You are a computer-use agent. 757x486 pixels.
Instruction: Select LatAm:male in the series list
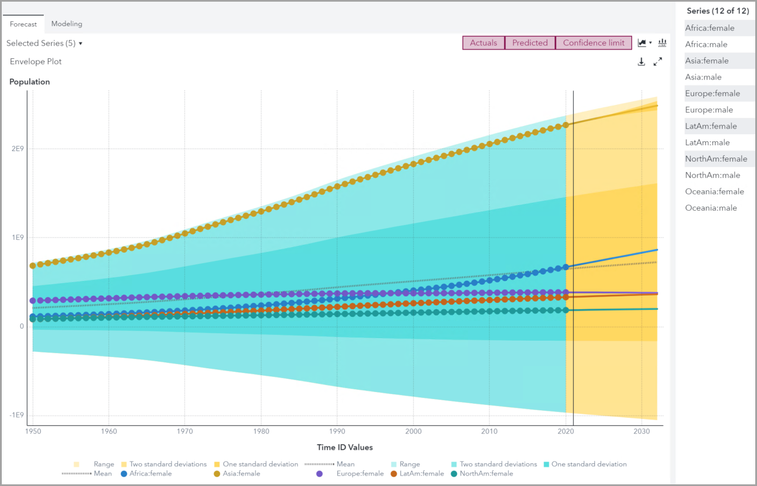(719, 142)
